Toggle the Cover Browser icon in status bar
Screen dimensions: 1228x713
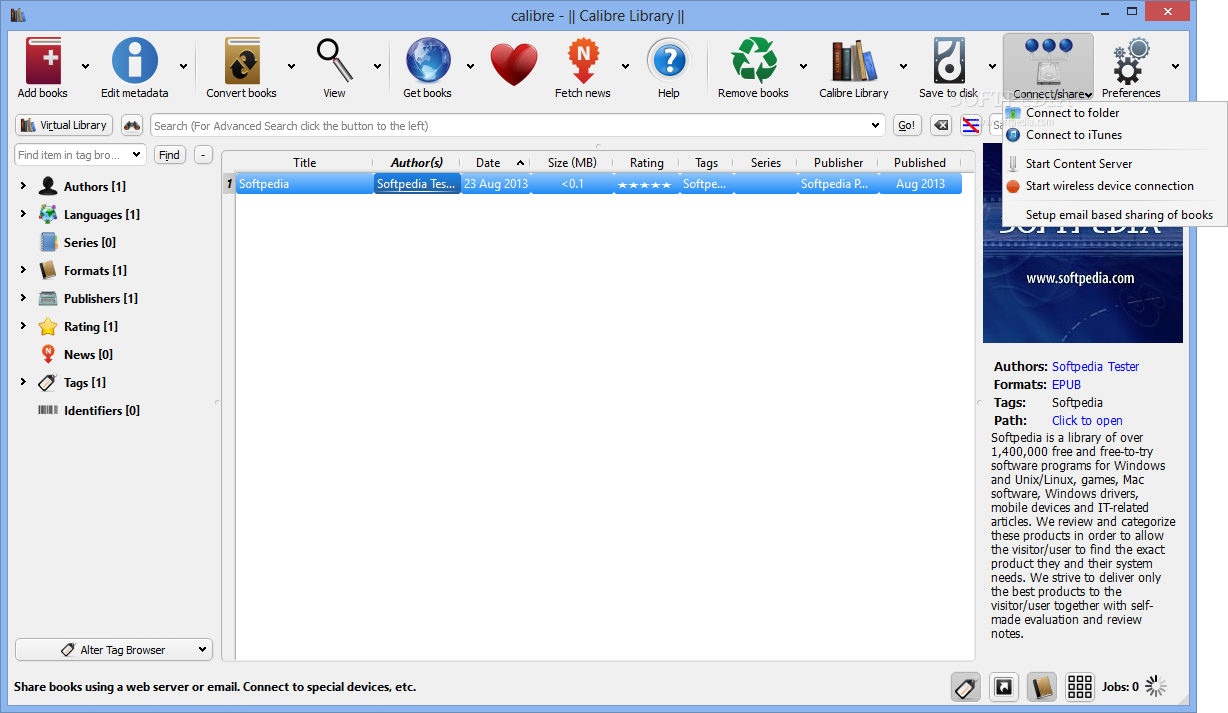tap(1003, 687)
